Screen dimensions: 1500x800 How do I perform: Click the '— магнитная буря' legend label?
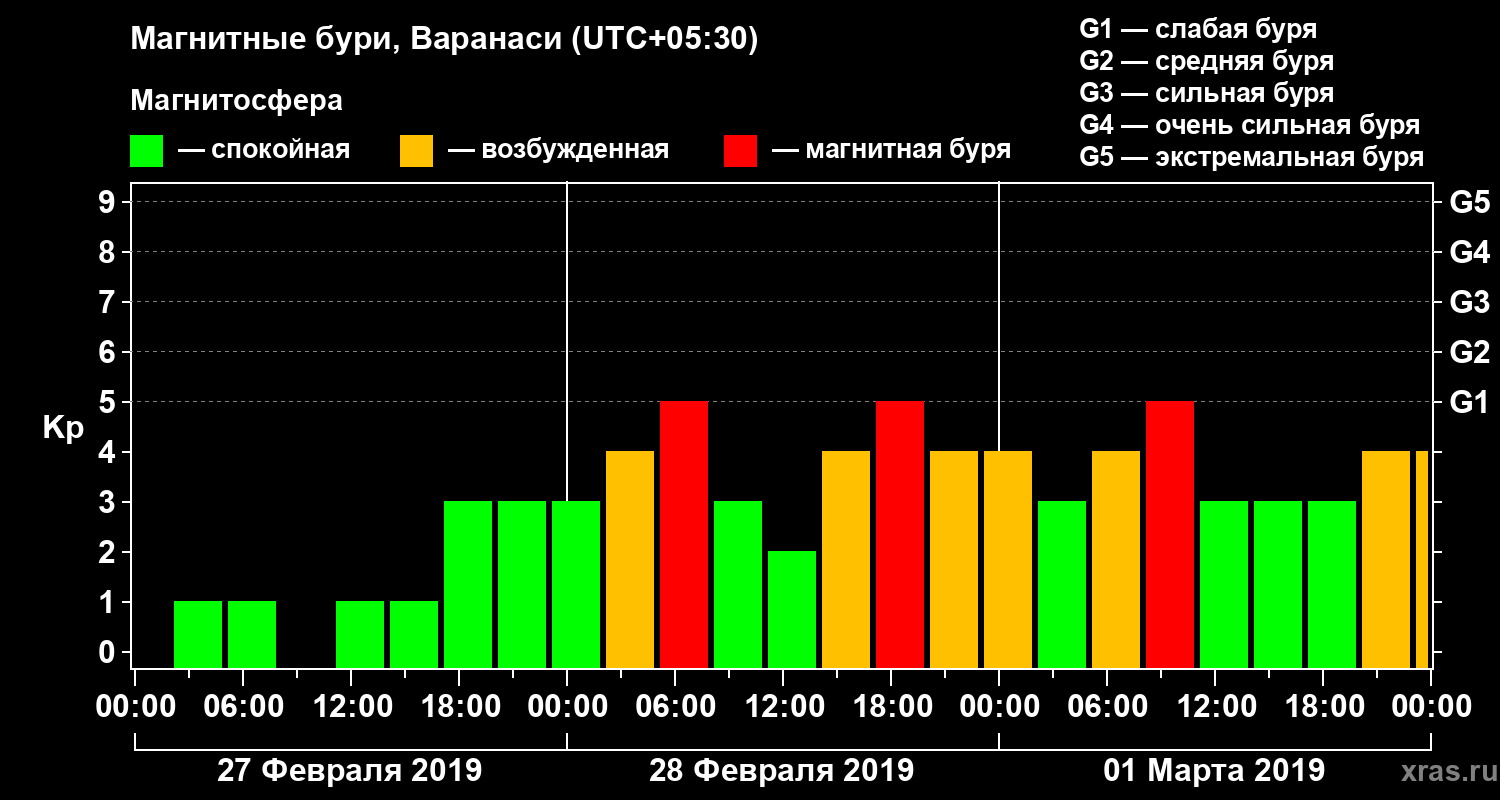click(892, 151)
